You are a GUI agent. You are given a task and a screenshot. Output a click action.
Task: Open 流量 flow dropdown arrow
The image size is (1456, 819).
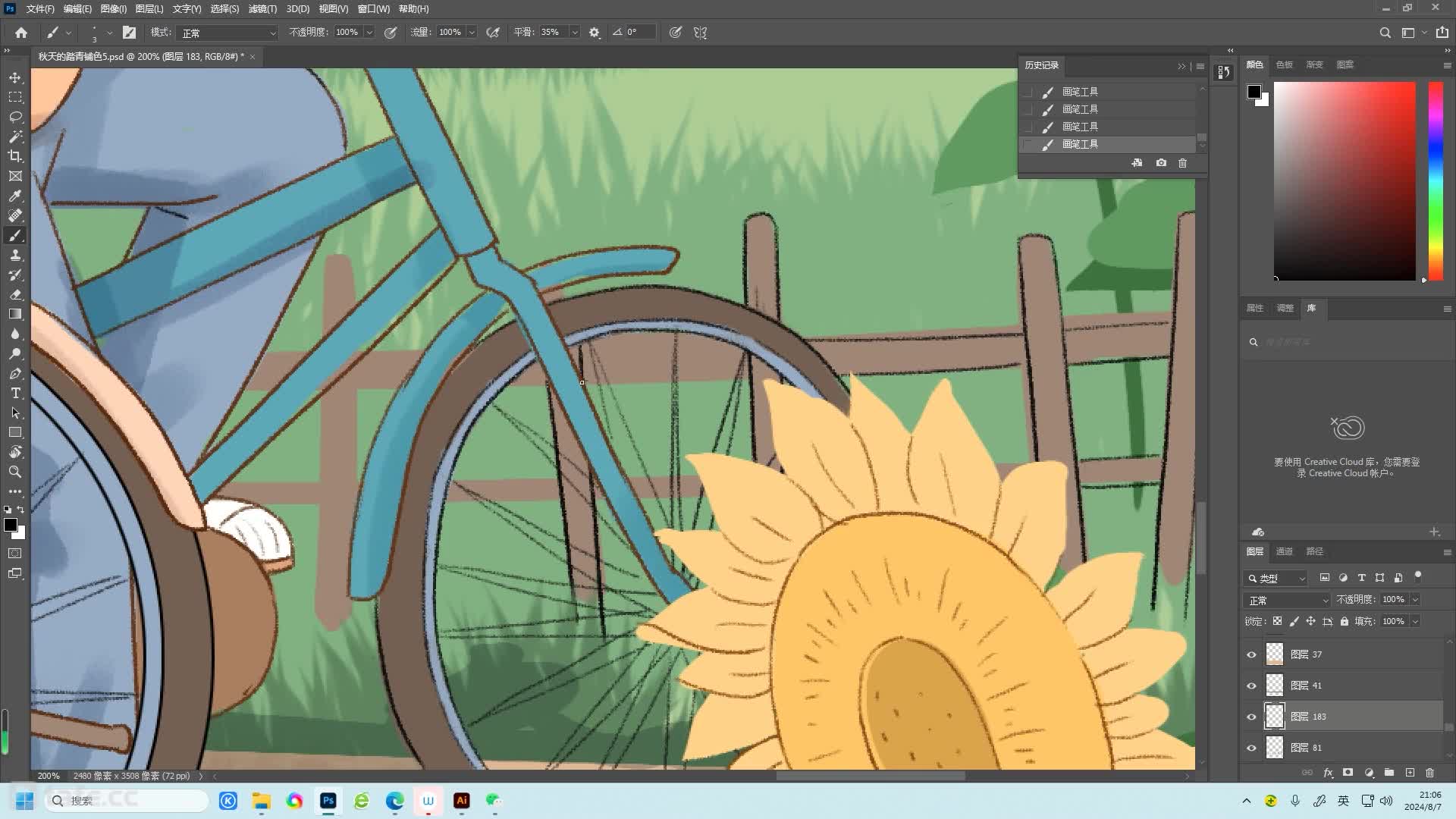click(x=472, y=33)
